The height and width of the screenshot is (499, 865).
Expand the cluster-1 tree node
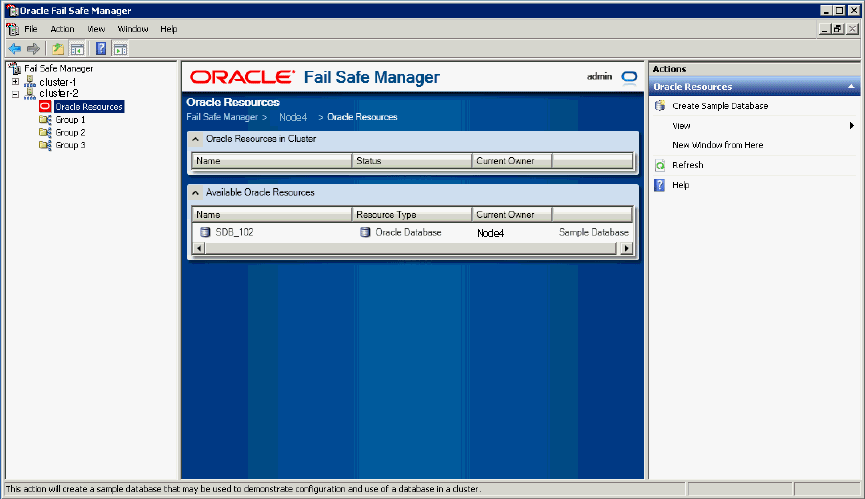[x=15, y=82]
